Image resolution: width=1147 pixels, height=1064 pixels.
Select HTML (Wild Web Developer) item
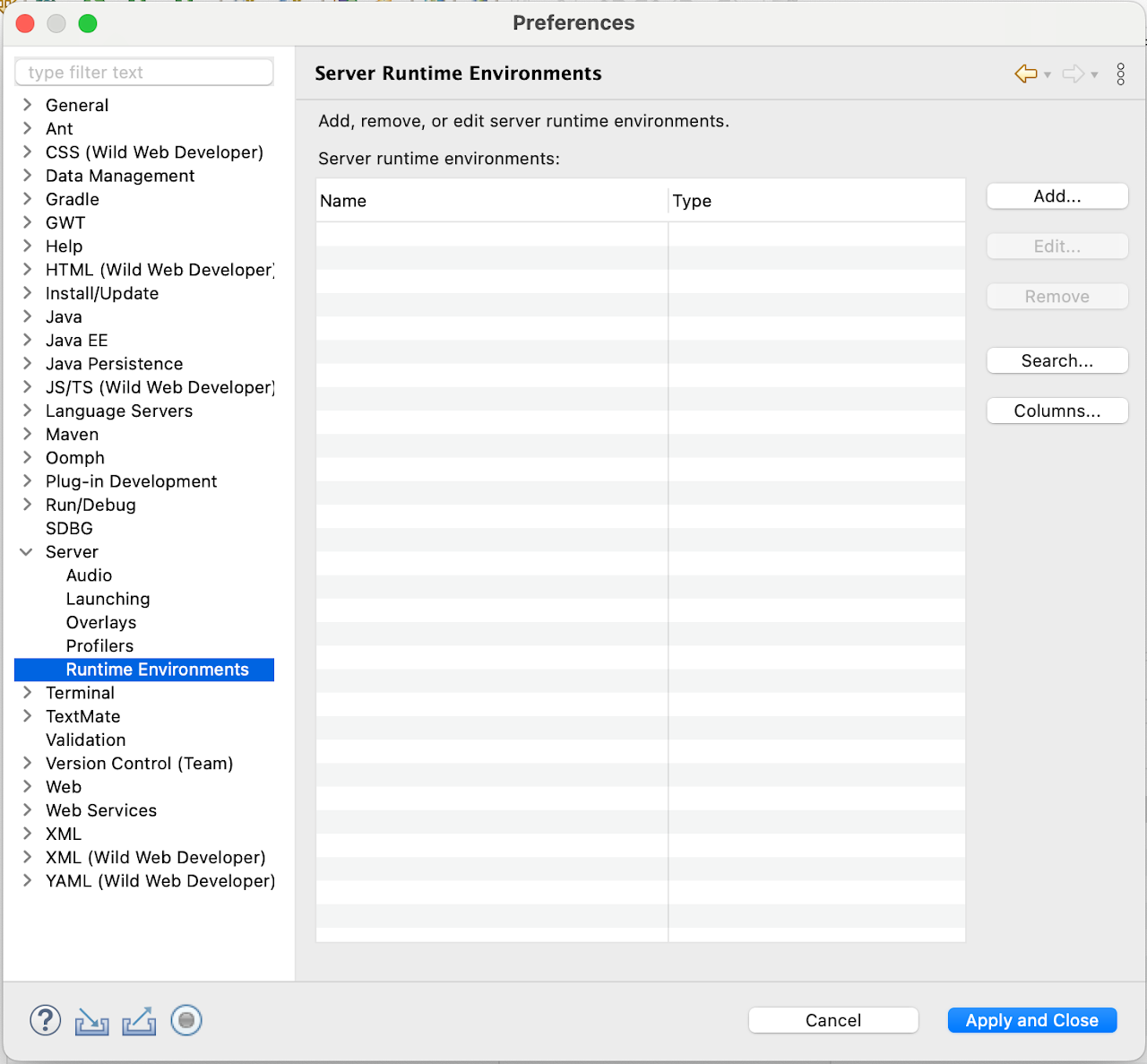click(x=160, y=270)
